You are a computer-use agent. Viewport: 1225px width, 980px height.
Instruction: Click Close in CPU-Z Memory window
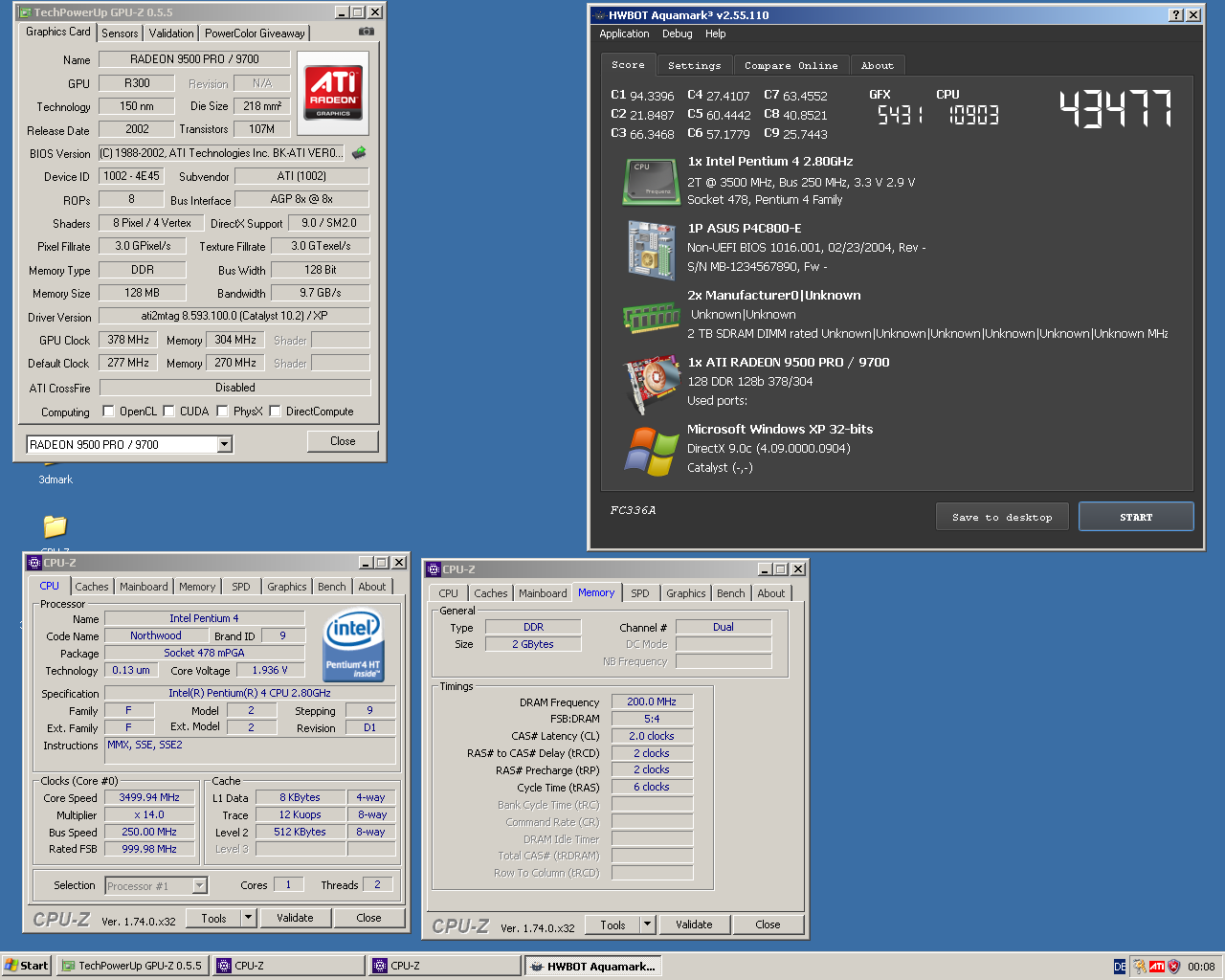(x=768, y=924)
